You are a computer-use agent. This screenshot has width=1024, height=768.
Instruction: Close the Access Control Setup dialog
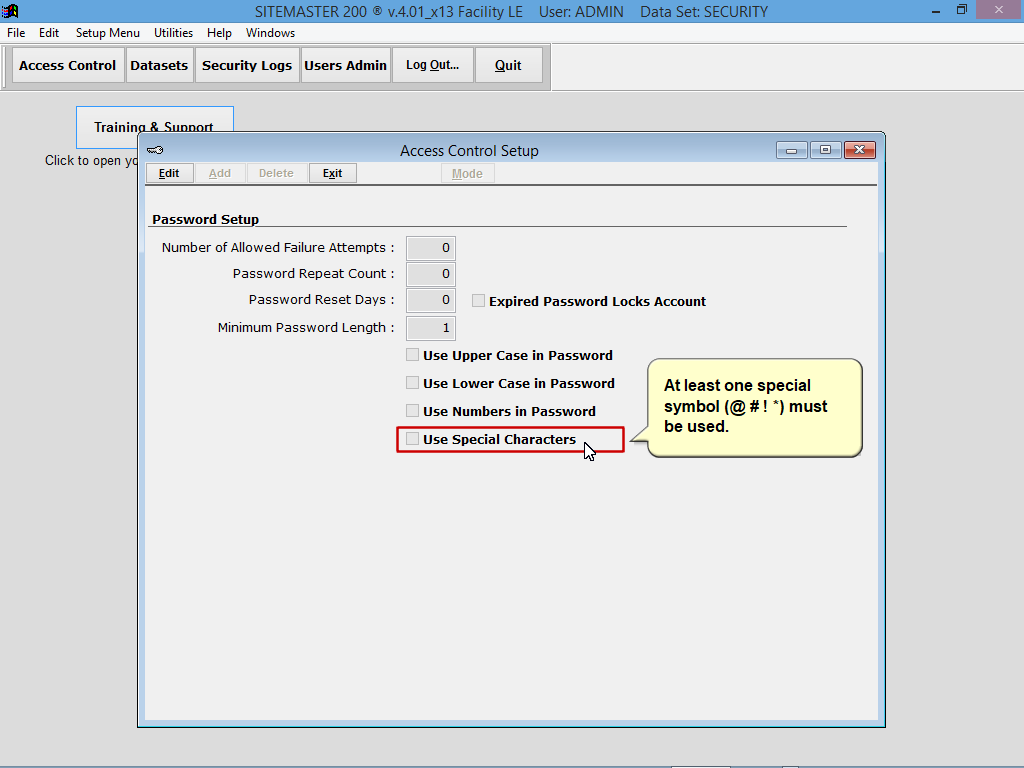pos(859,150)
